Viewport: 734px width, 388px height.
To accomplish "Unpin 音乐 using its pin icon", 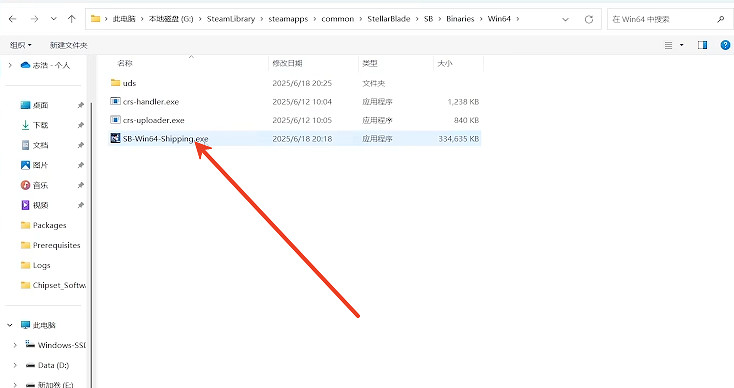I will pos(81,185).
